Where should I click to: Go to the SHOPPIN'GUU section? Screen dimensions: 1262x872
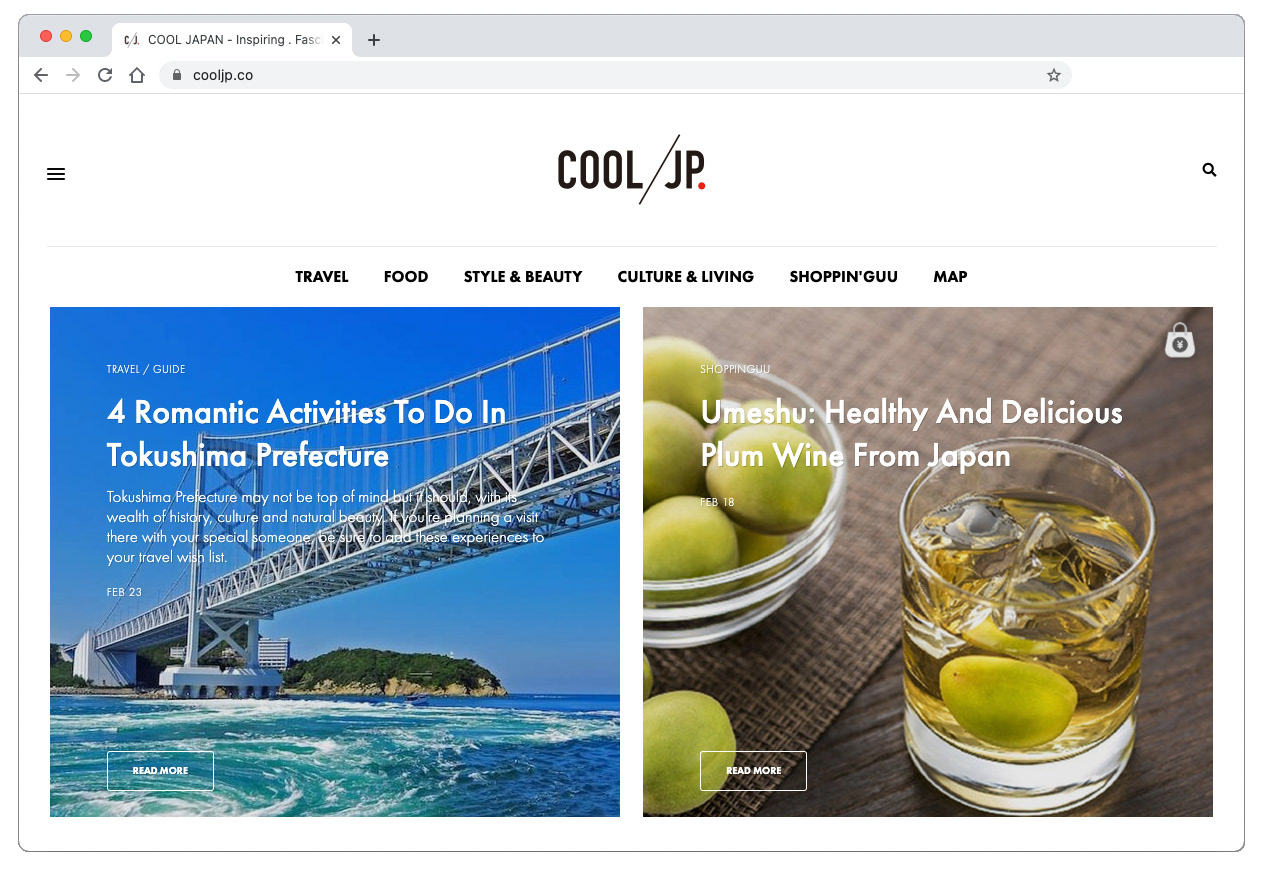[844, 277]
